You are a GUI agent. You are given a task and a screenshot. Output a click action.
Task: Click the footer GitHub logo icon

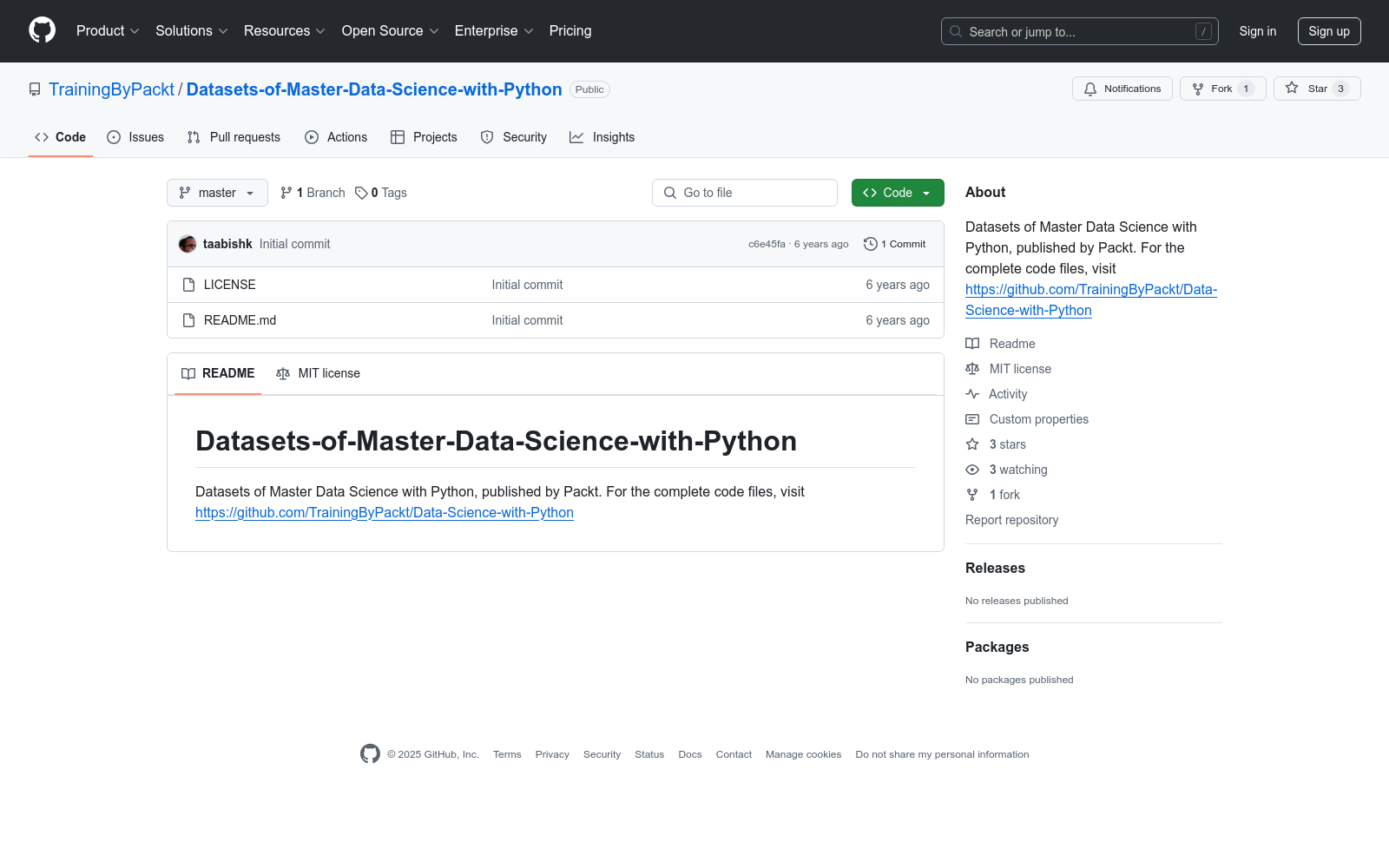[371, 754]
